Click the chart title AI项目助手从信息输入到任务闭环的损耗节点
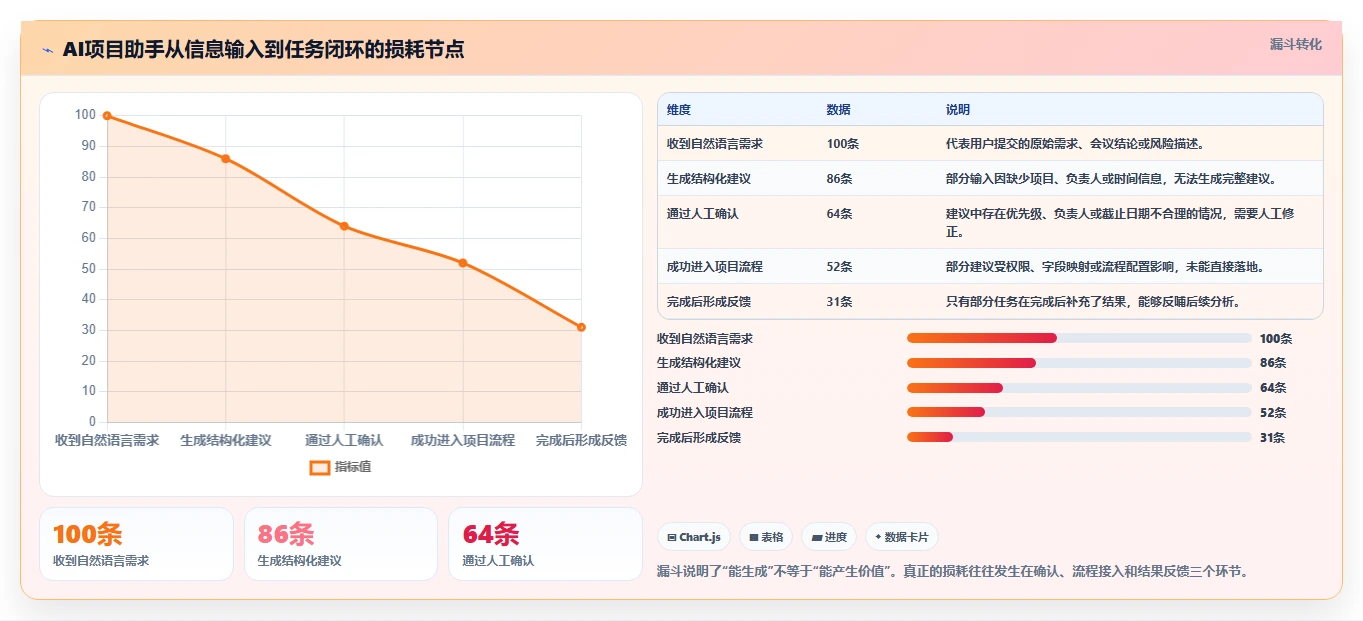Viewport: 1363px width, 621px height. click(x=263, y=50)
